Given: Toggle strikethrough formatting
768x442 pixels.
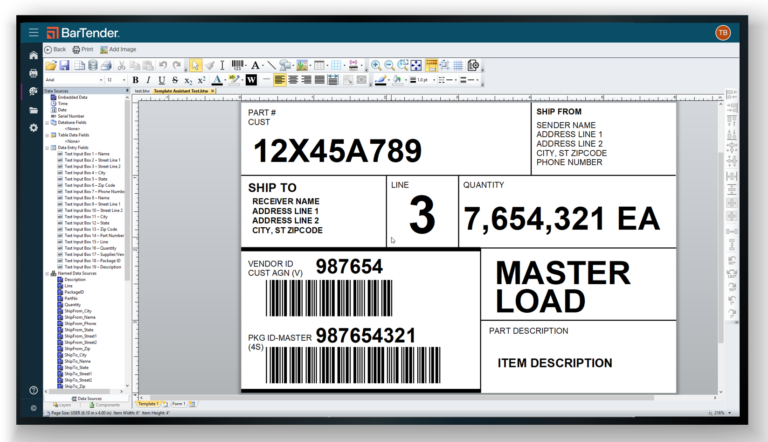Looking at the screenshot, I should coord(175,80).
